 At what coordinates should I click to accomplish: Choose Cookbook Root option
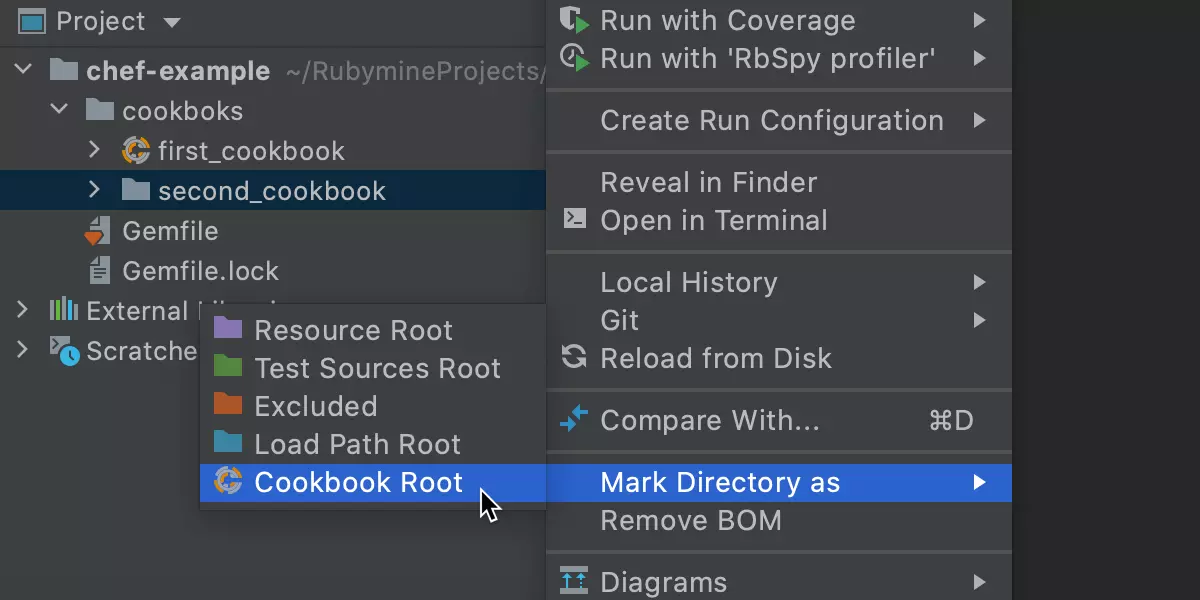tap(373, 482)
